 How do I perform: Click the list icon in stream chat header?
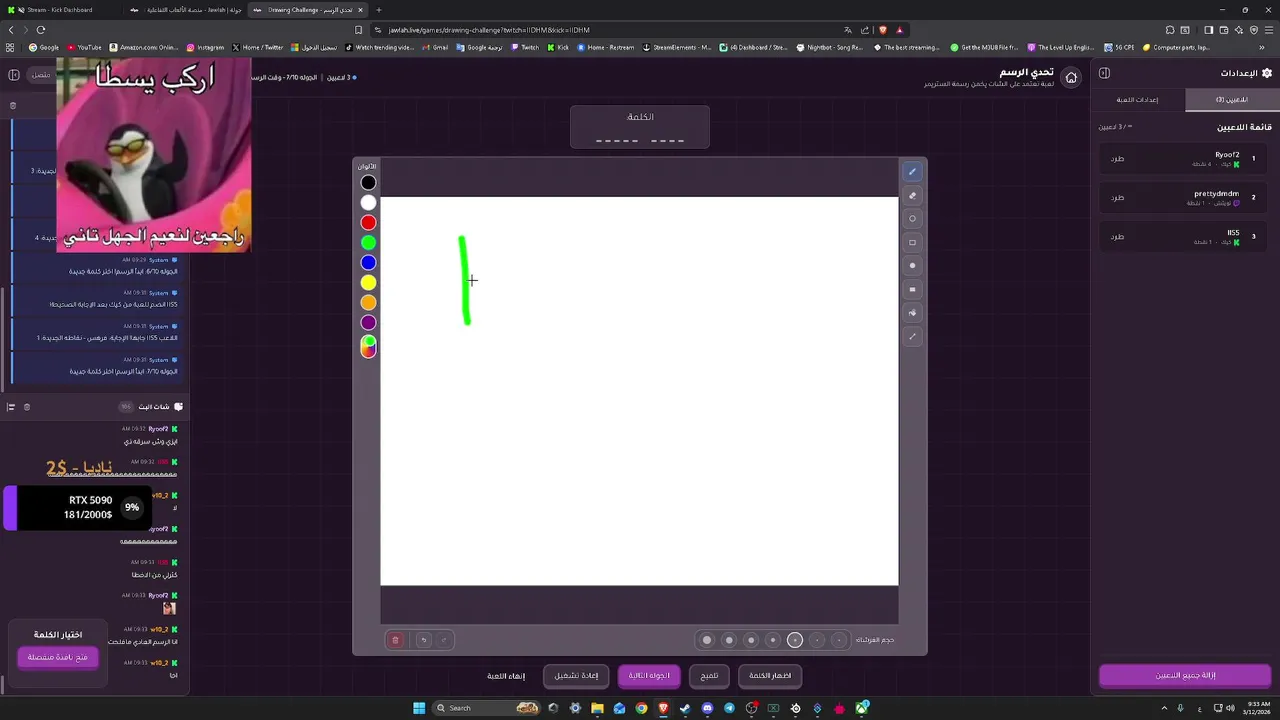click(11, 407)
